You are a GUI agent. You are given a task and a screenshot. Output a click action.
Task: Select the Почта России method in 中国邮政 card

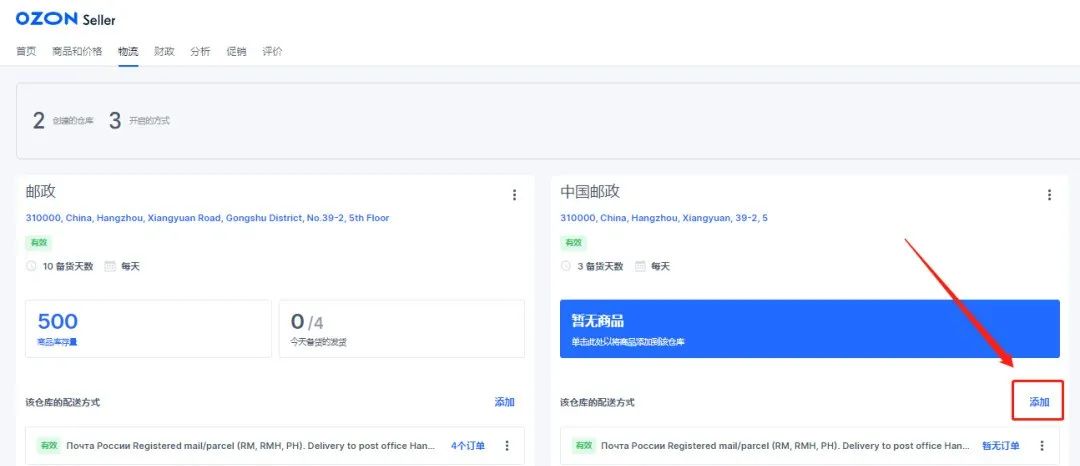pos(785,446)
